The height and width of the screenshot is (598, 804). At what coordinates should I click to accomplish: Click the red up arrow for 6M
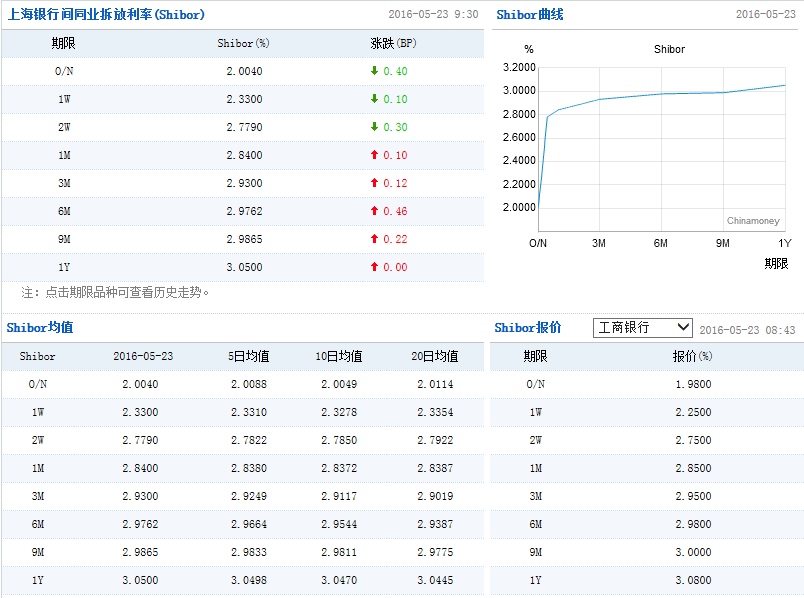pyautogui.click(x=374, y=211)
